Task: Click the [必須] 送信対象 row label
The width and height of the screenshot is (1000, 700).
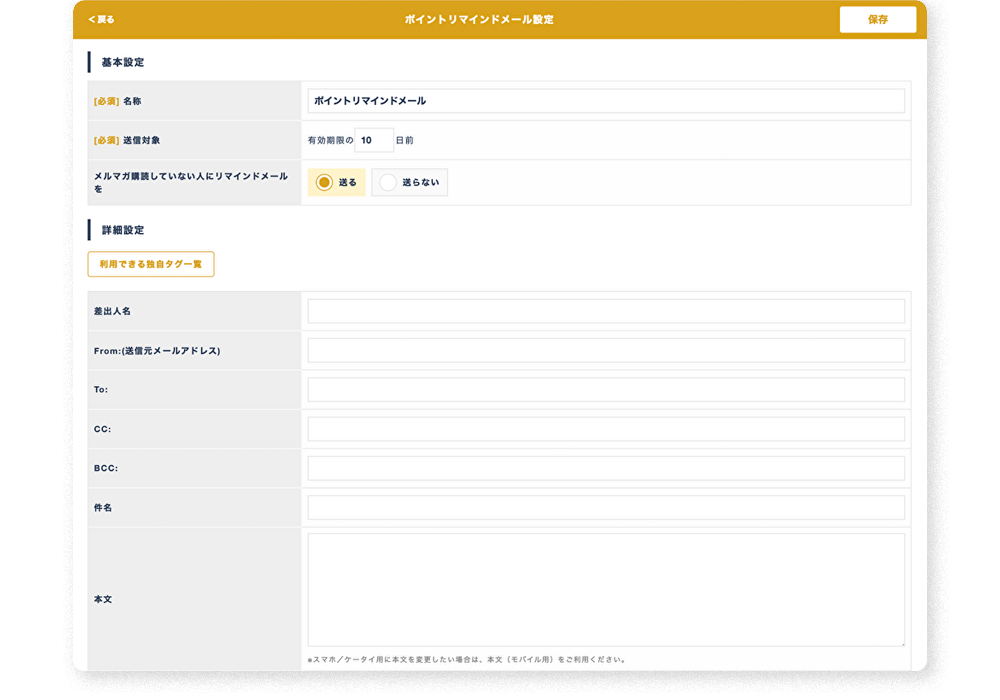Action: pos(127,141)
